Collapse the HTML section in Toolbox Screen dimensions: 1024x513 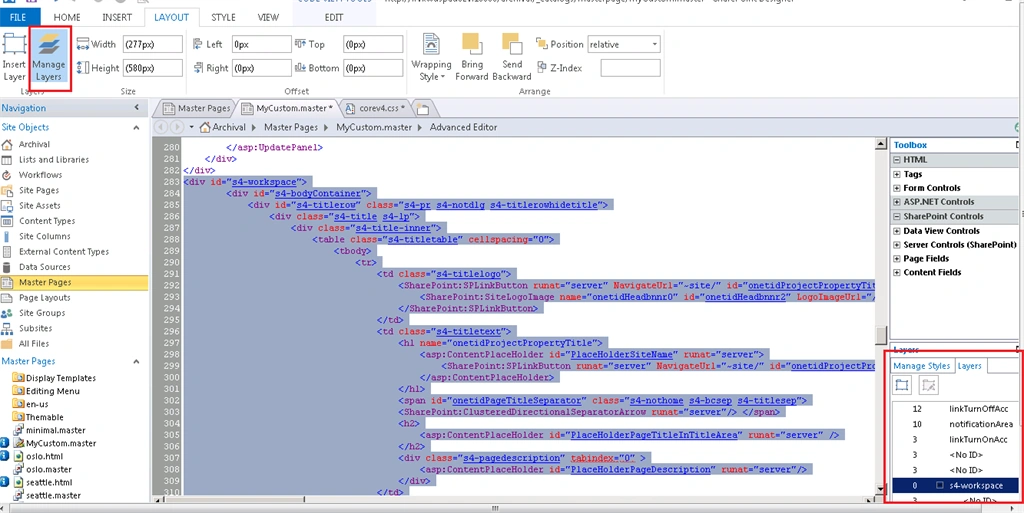click(x=897, y=160)
